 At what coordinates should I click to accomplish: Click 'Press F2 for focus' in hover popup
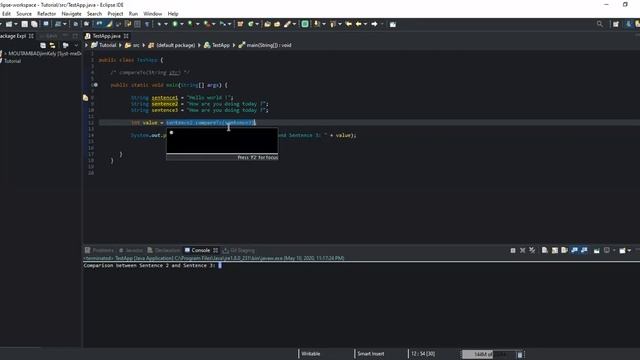pyautogui.click(x=258, y=157)
